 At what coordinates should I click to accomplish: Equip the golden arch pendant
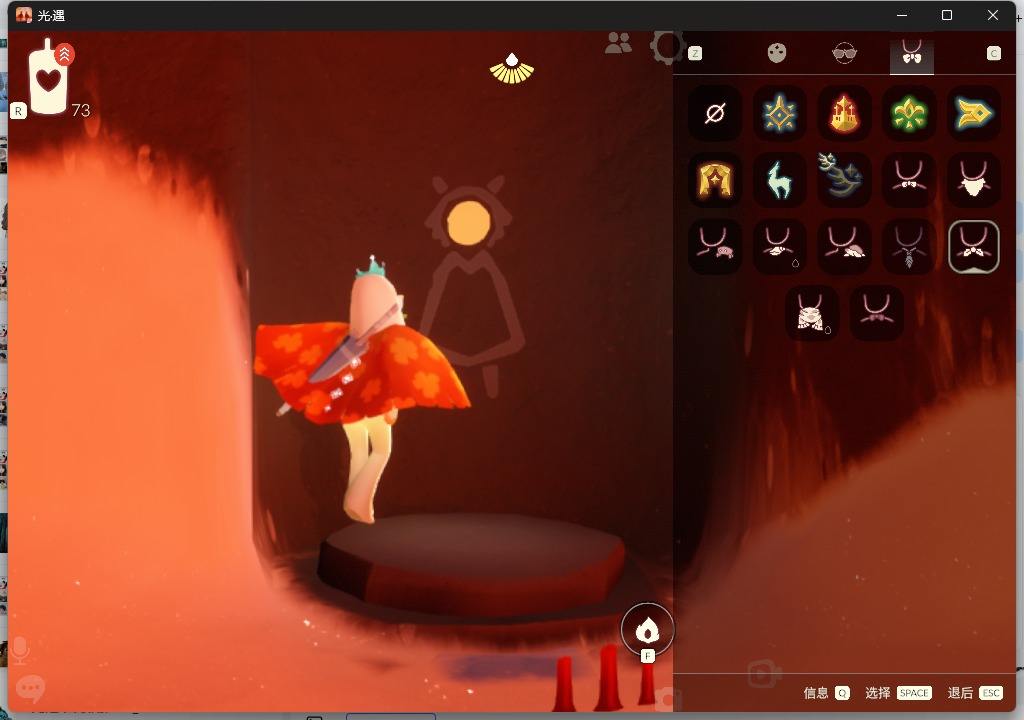click(x=715, y=180)
